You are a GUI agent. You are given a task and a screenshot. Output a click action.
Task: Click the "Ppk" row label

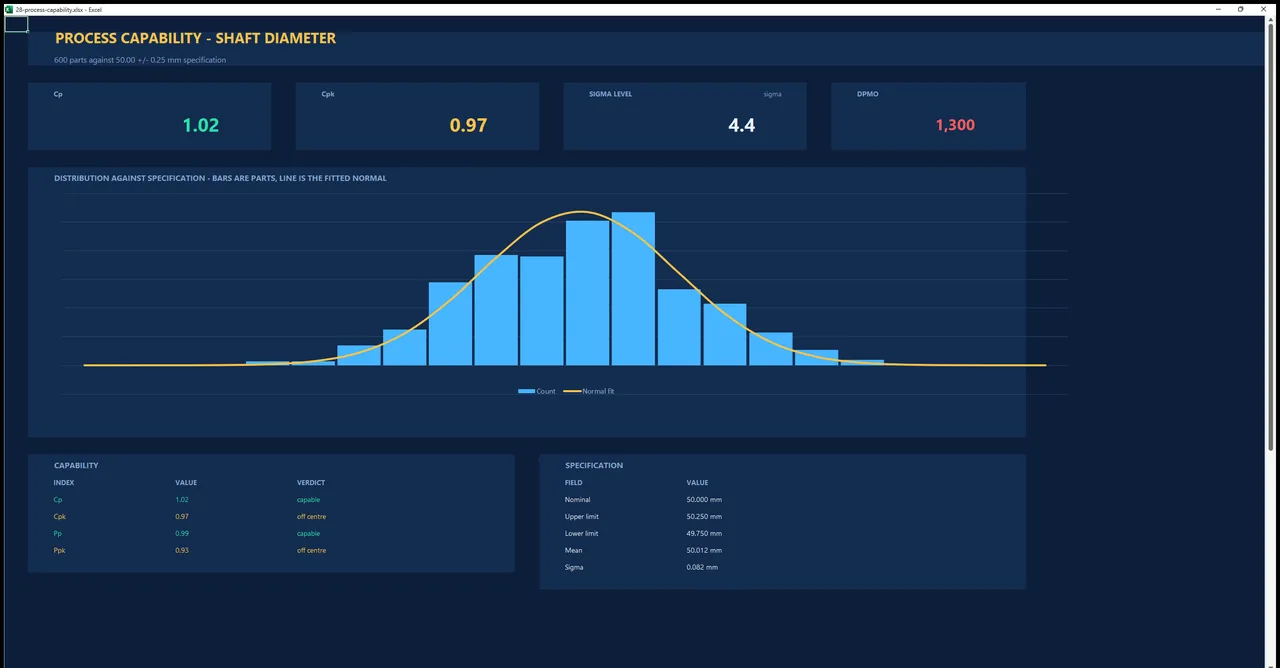pos(59,551)
